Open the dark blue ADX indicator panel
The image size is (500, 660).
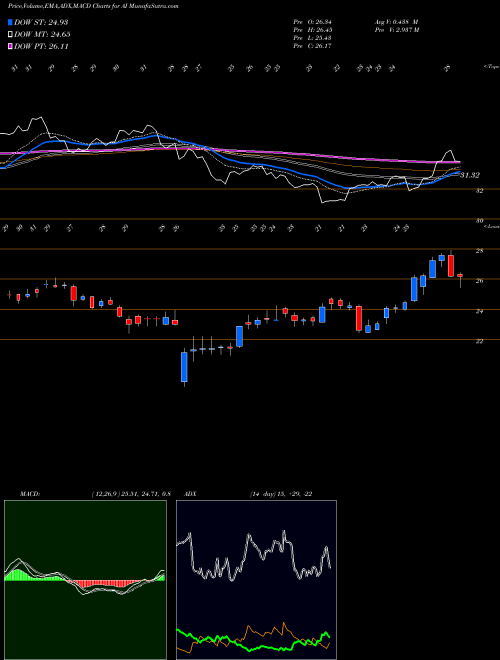[256, 580]
